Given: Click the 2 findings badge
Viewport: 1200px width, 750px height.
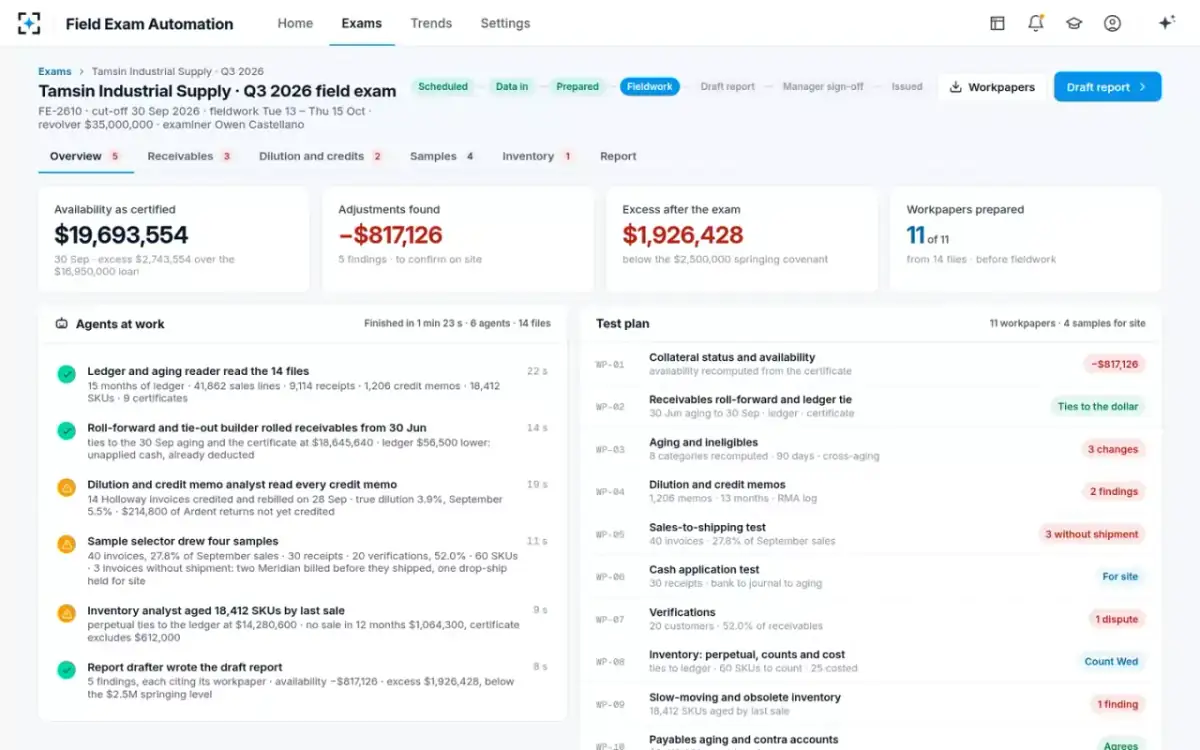Looking at the screenshot, I should click(x=1113, y=492).
